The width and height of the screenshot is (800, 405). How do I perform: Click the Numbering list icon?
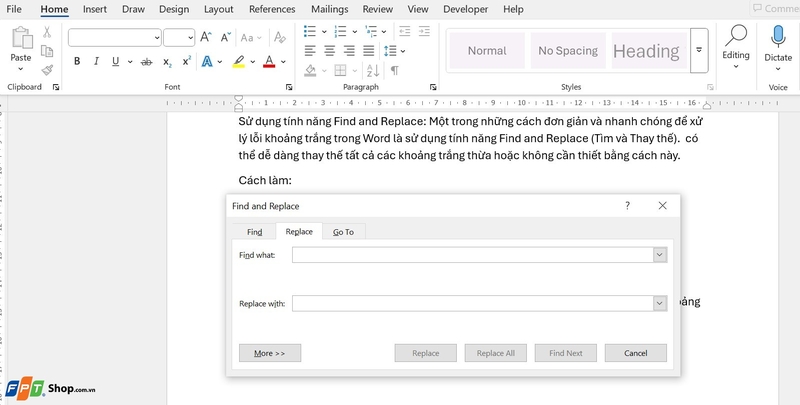pos(340,32)
